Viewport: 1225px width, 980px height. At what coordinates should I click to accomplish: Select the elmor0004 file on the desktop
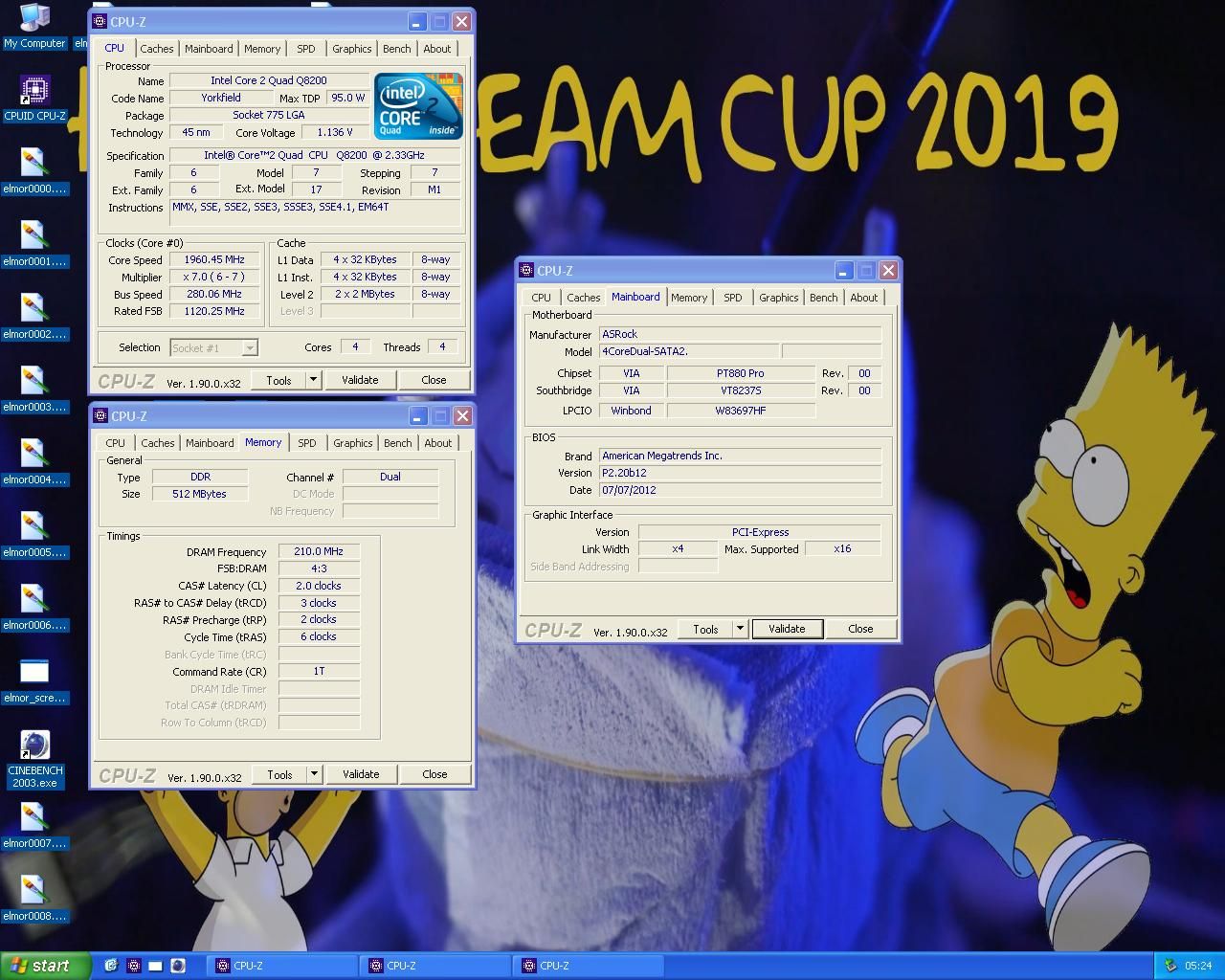click(34, 462)
